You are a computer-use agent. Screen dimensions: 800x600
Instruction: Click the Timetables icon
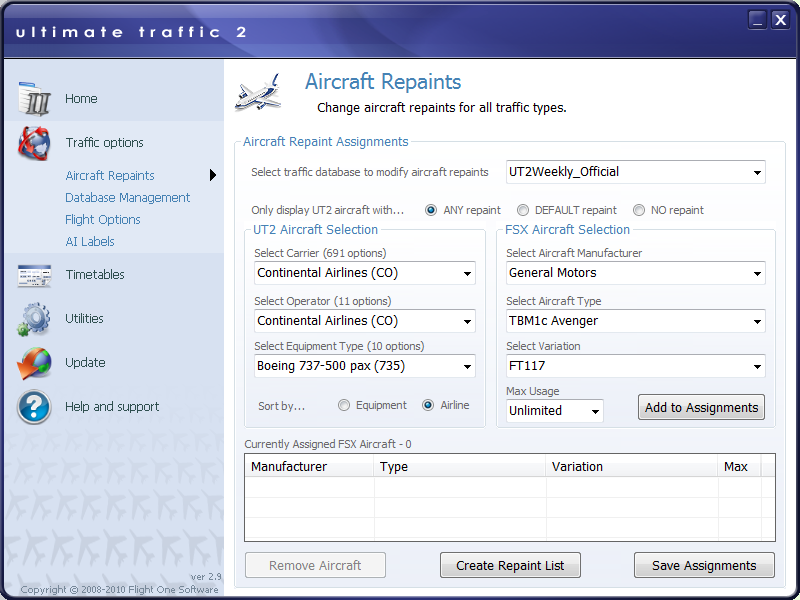(34, 276)
